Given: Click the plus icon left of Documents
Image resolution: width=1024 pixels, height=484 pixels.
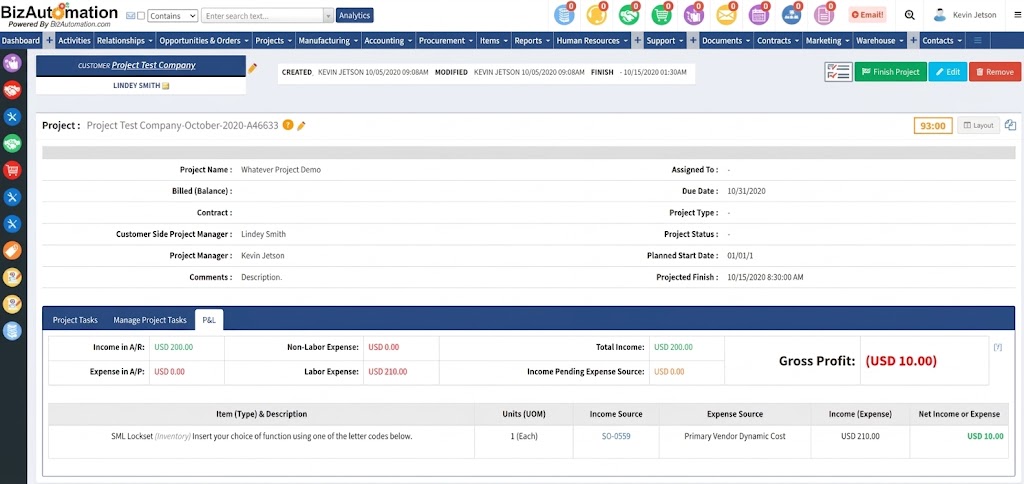Looking at the screenshot, I should pyautogui.click(x=694, y=40).
